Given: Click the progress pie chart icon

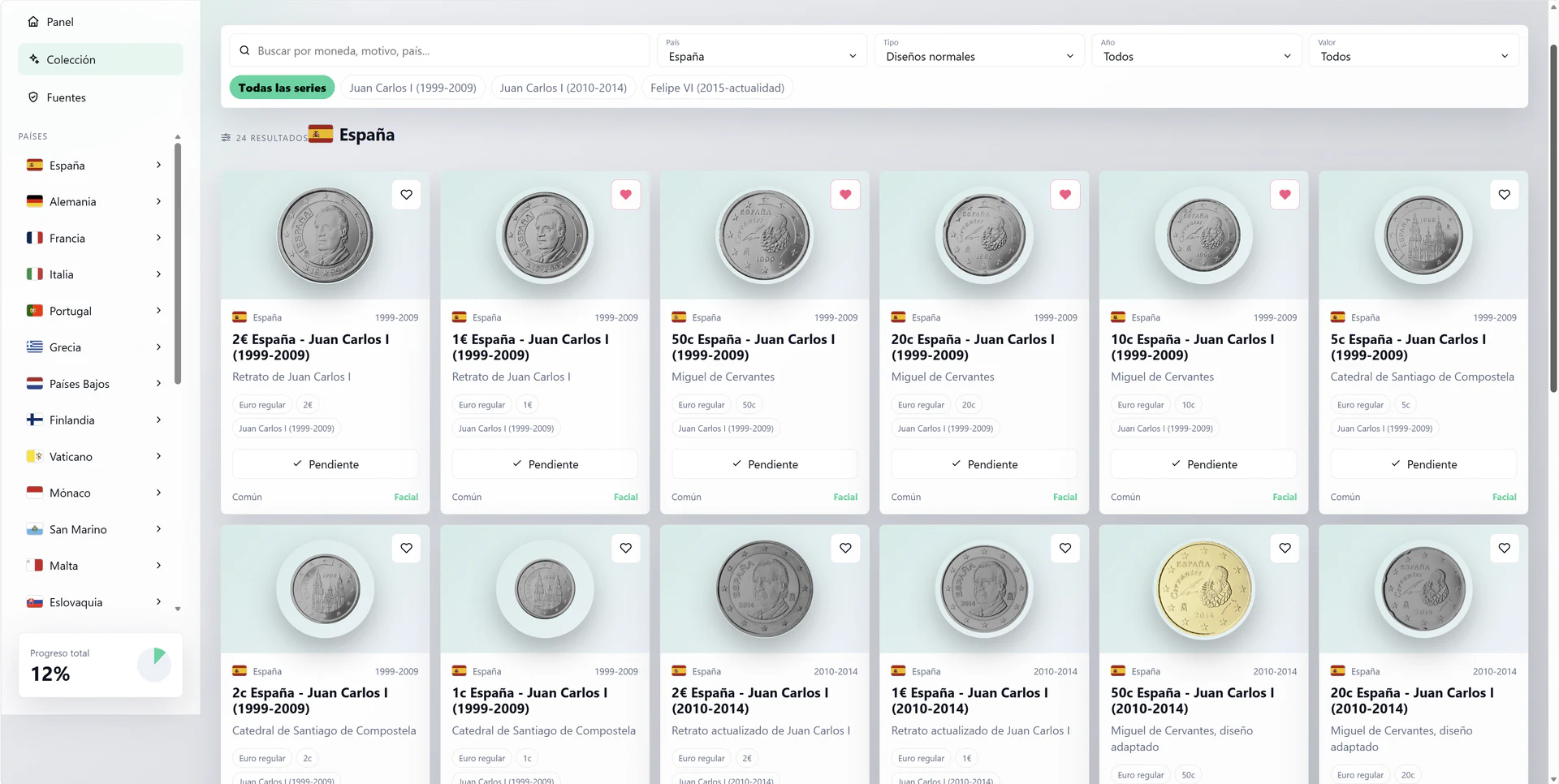Looking at the screenshot, I should pos(153,665).
